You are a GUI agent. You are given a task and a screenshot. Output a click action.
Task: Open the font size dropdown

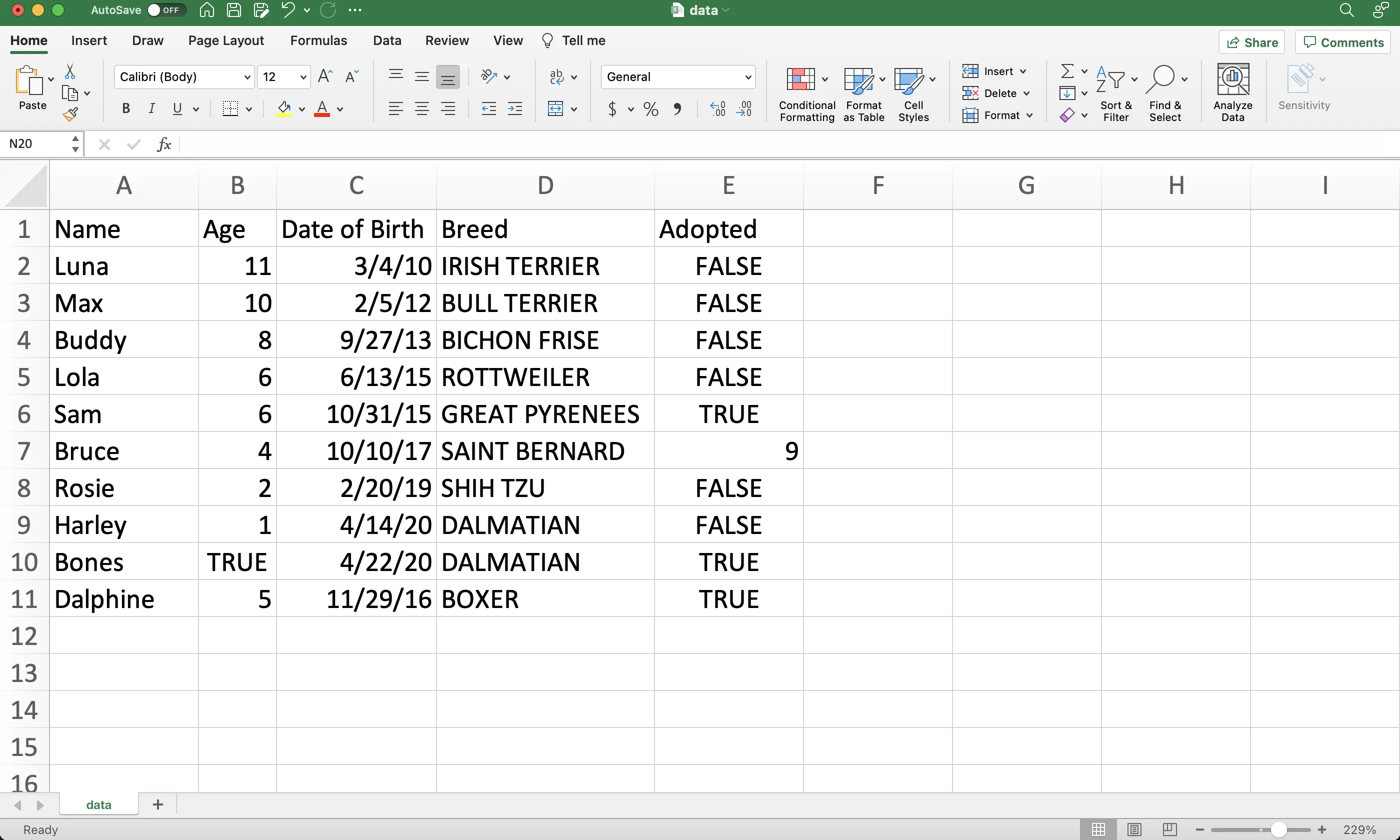pos(302,77)
